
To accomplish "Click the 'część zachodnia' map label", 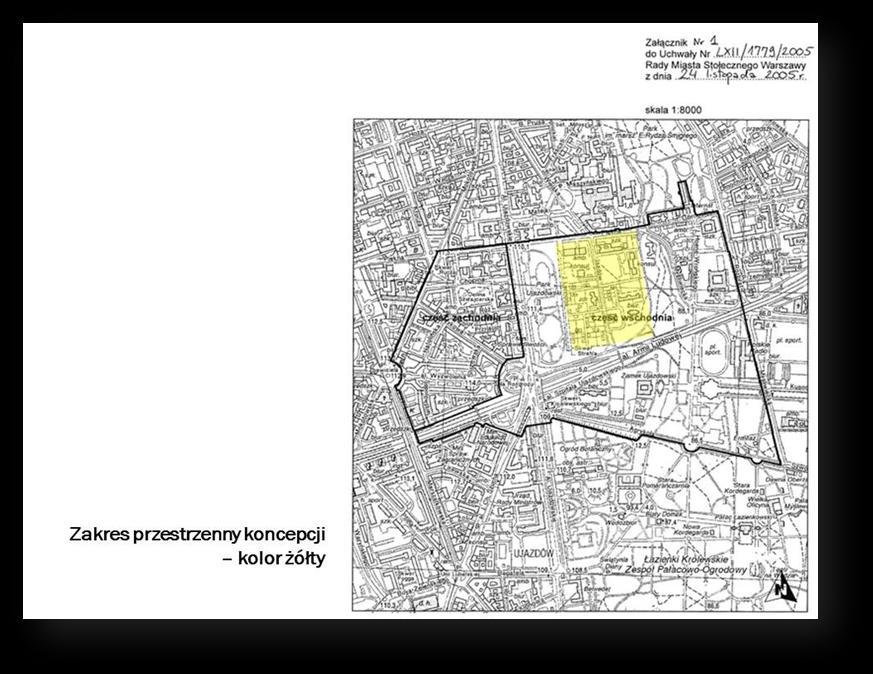I will click(462, 317).
